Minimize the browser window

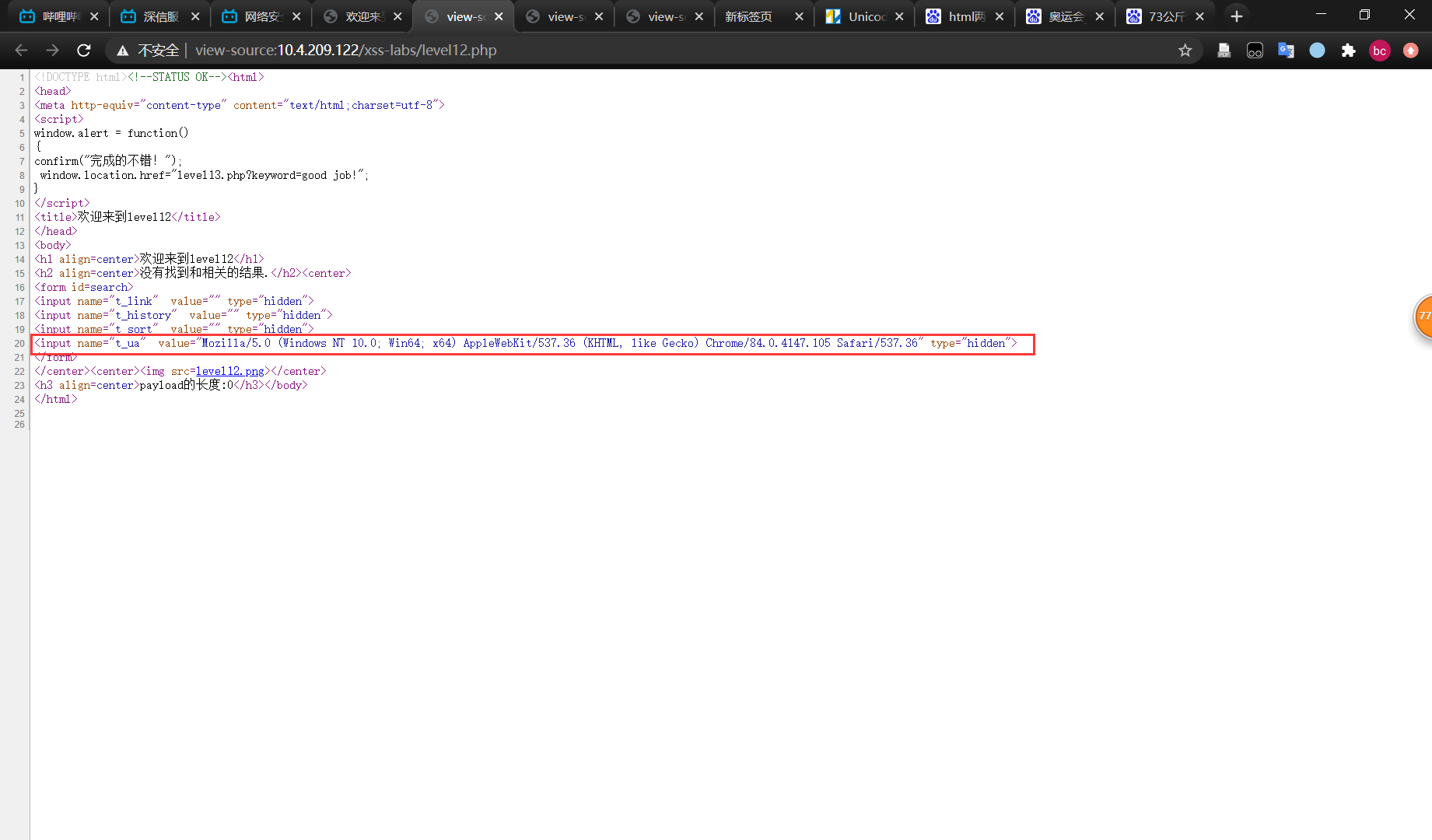1321,15
